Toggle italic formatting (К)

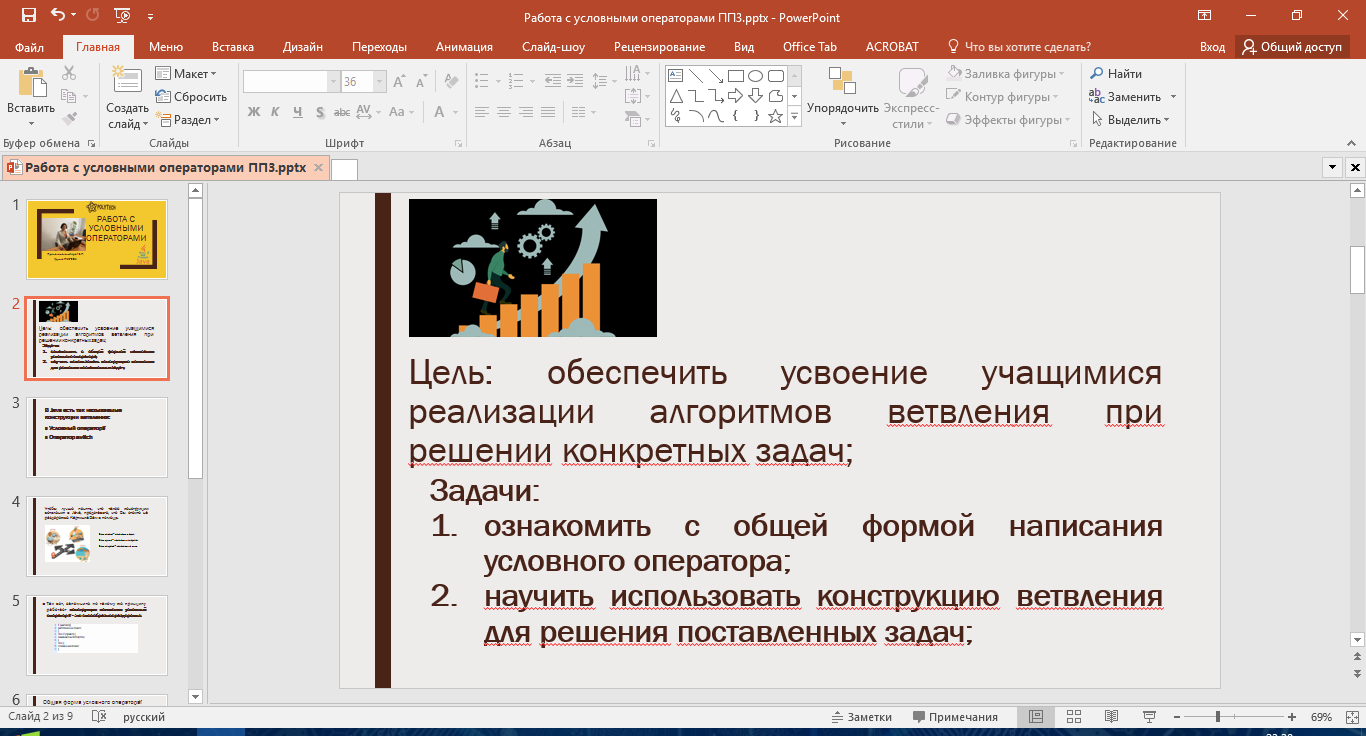click(275, 111)
